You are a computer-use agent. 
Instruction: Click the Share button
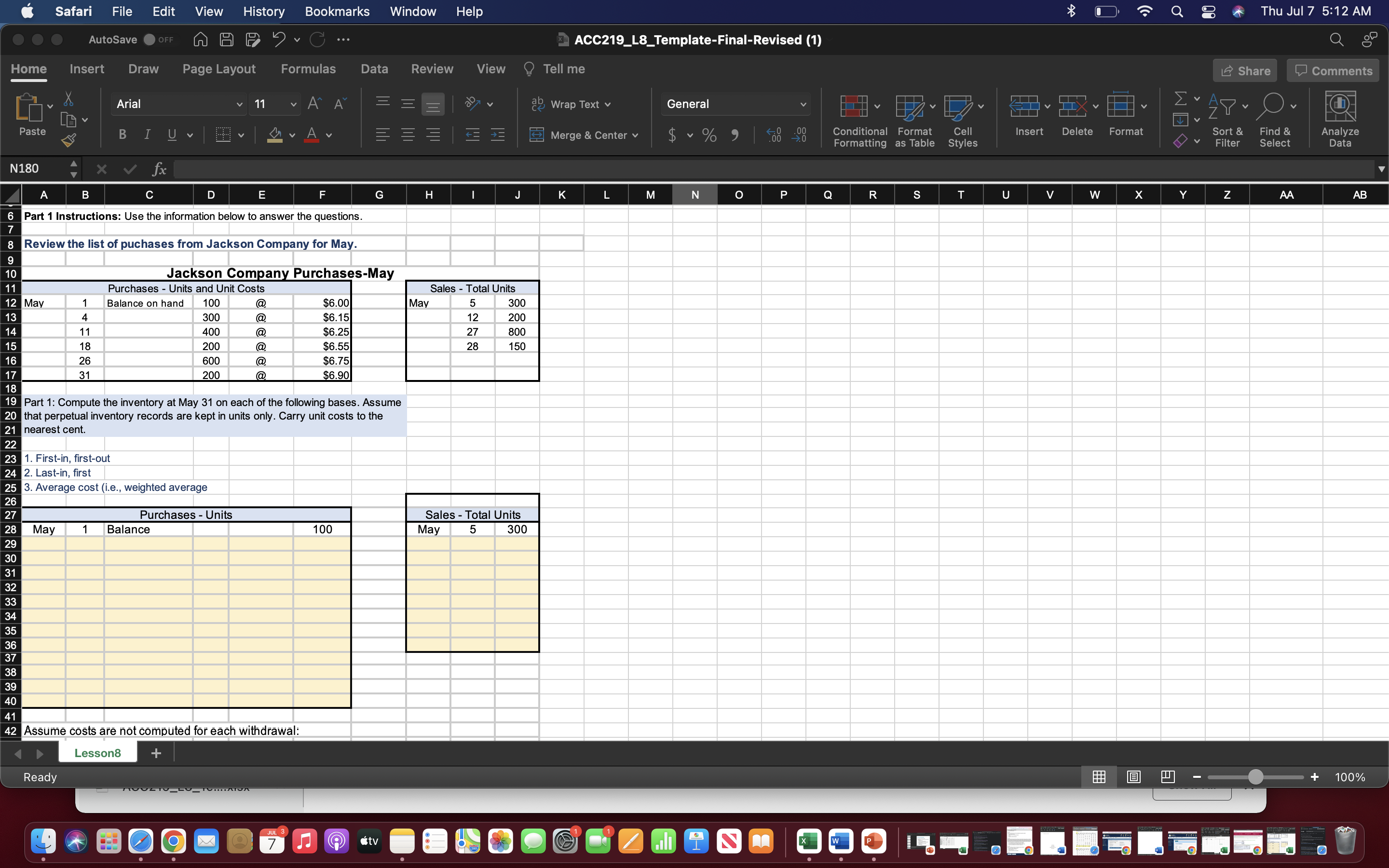coord(1244,70)
